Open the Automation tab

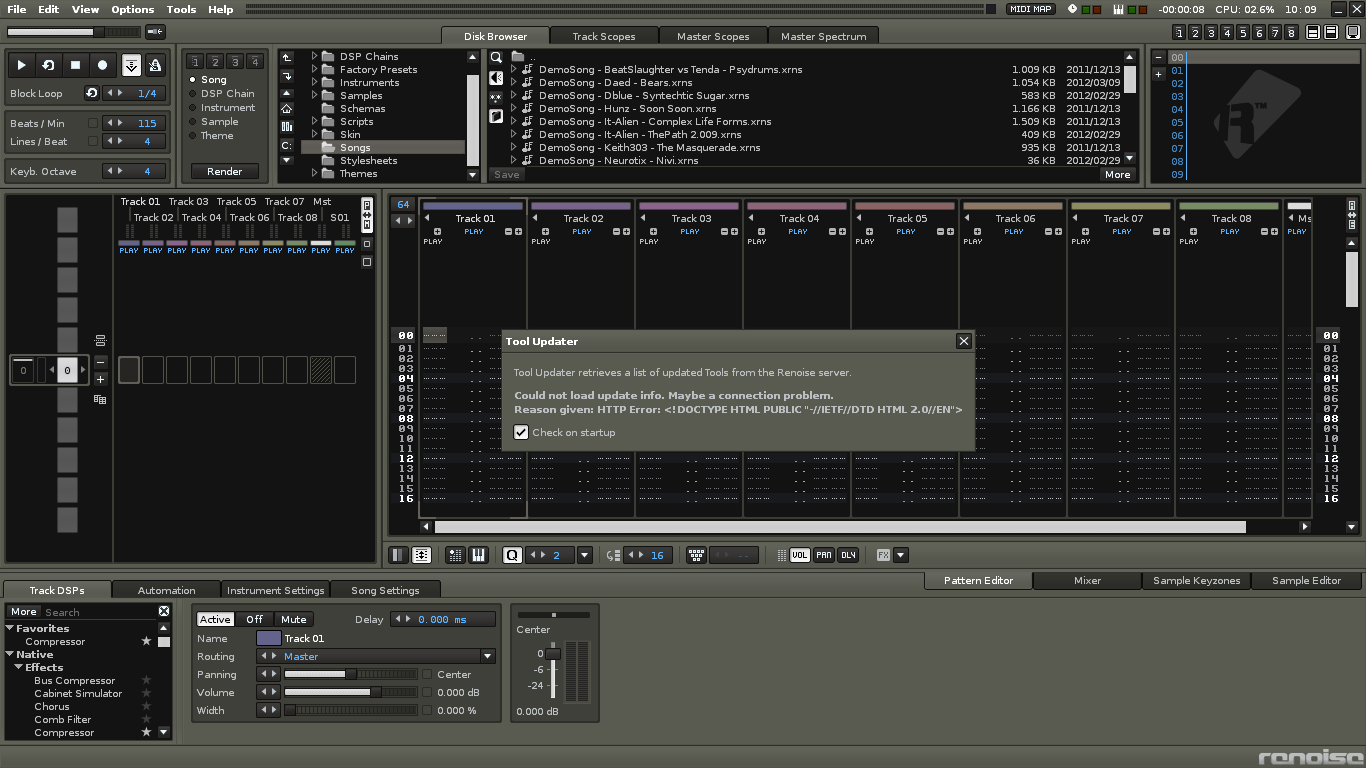coord(166,590)
